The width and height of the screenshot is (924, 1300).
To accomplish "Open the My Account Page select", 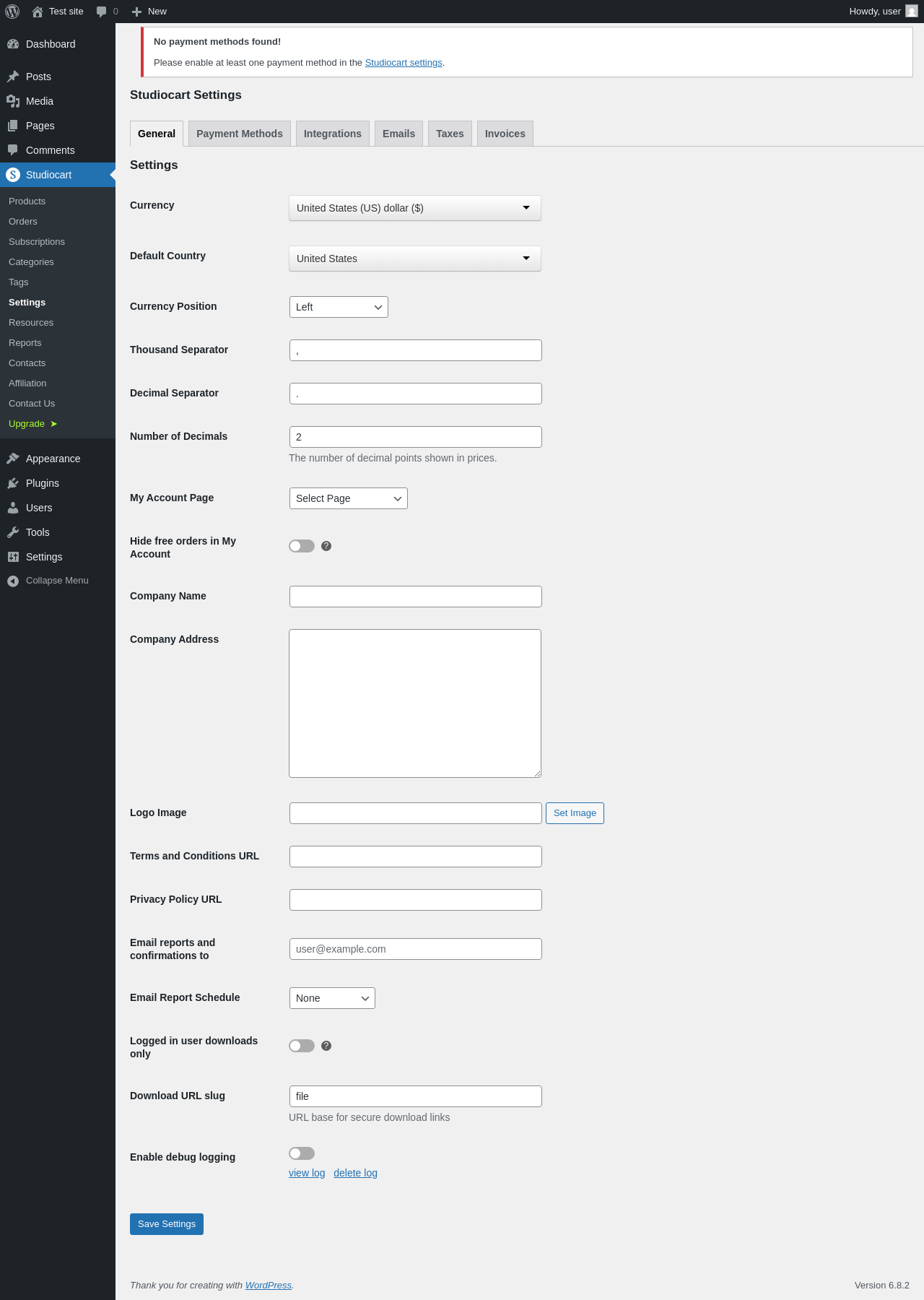I will 349,498.
